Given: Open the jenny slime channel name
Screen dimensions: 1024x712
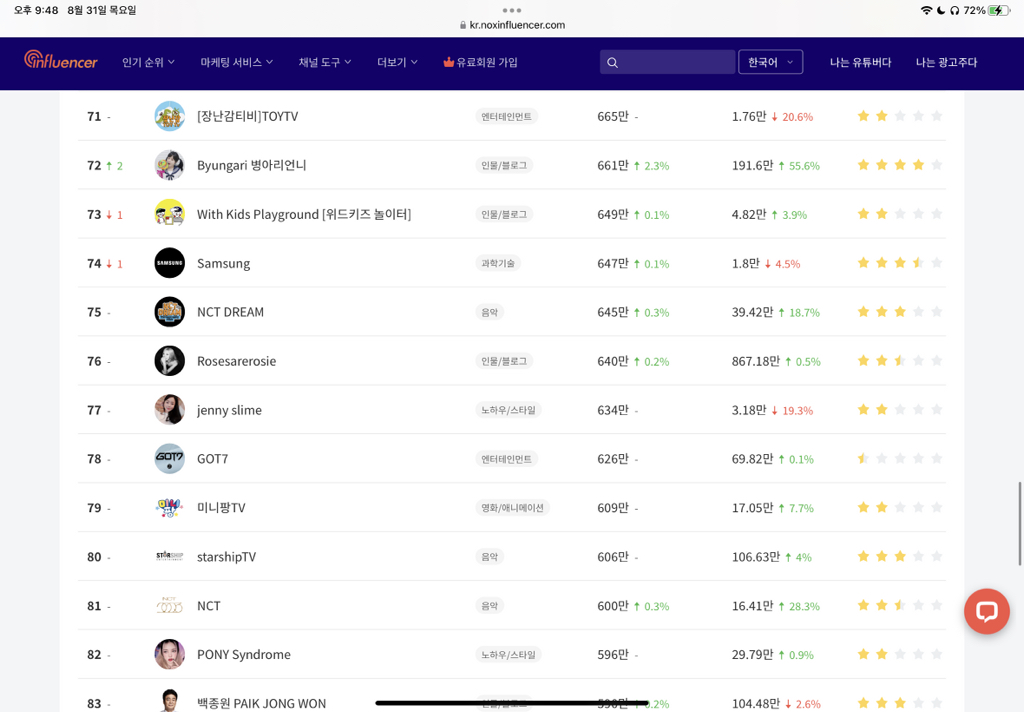Looking at the screenshot, I should point(229,410).
